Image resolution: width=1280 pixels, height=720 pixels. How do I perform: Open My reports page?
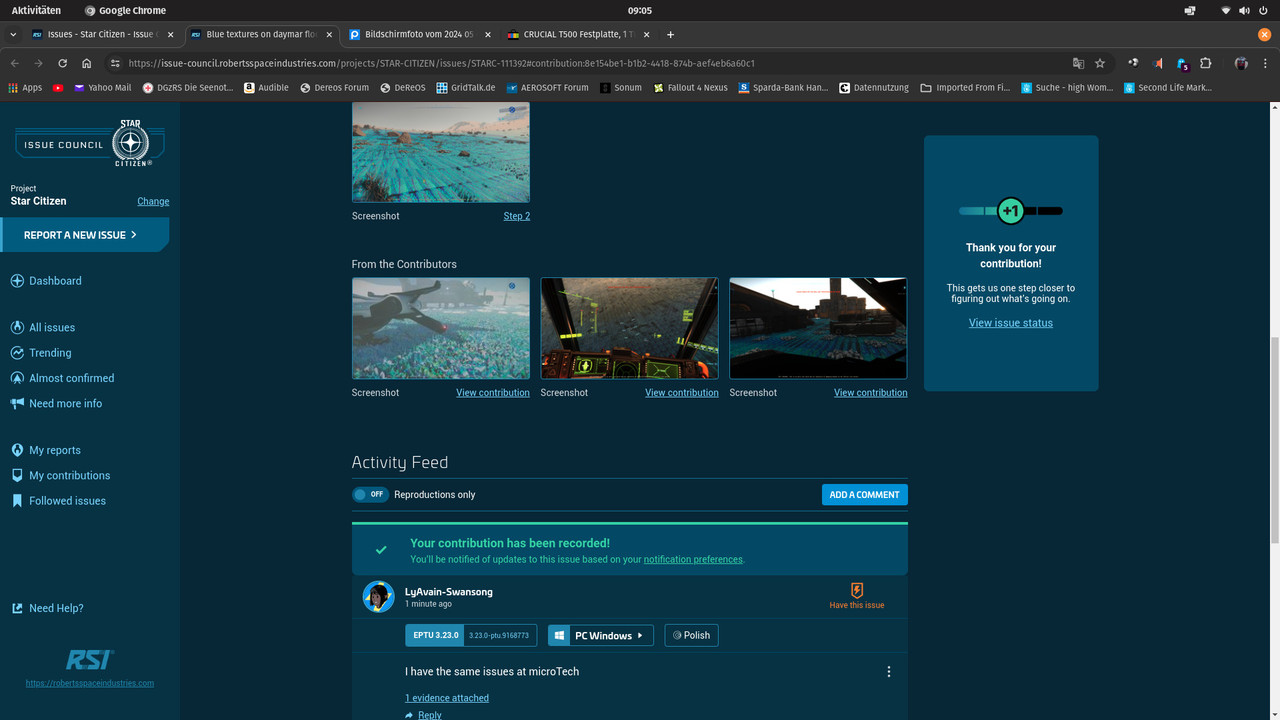click(x=46, y=450)
